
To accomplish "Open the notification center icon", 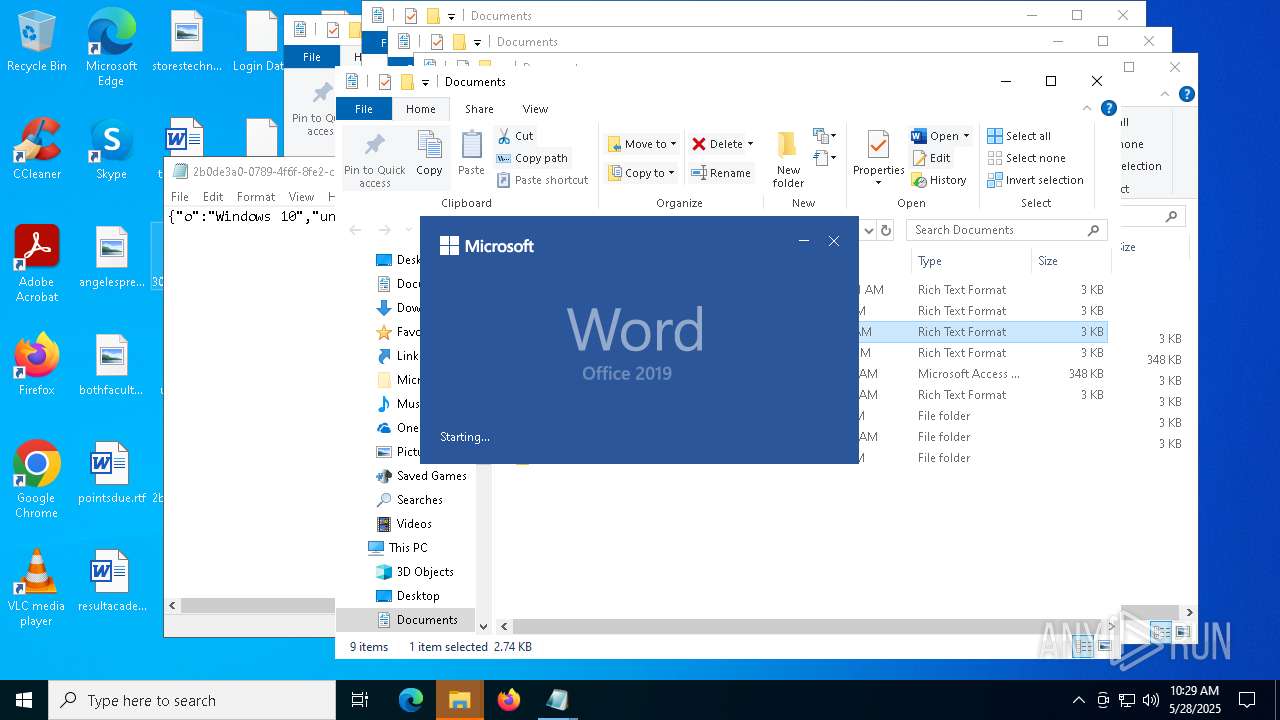I will (1247, 700).
